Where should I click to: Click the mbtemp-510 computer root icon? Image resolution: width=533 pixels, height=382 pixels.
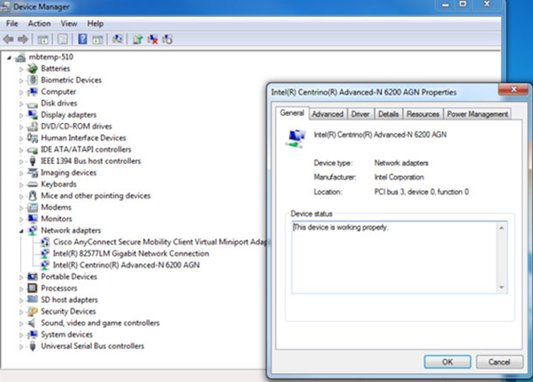coord(21,57)
